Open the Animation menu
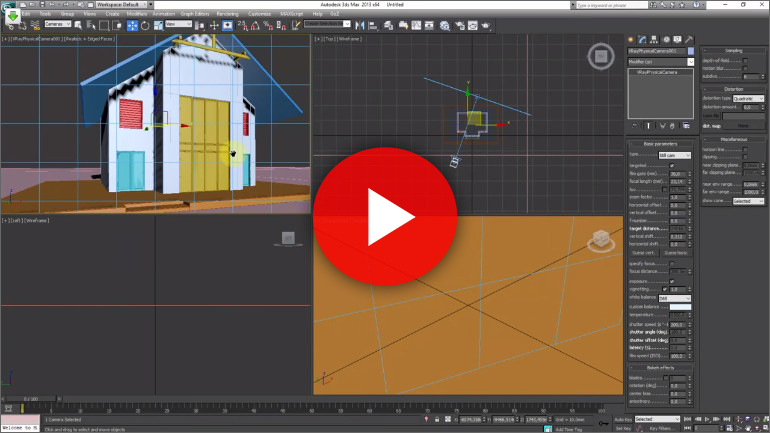The width and height of the screenshot is (770, 433). (x=164, y=14)
